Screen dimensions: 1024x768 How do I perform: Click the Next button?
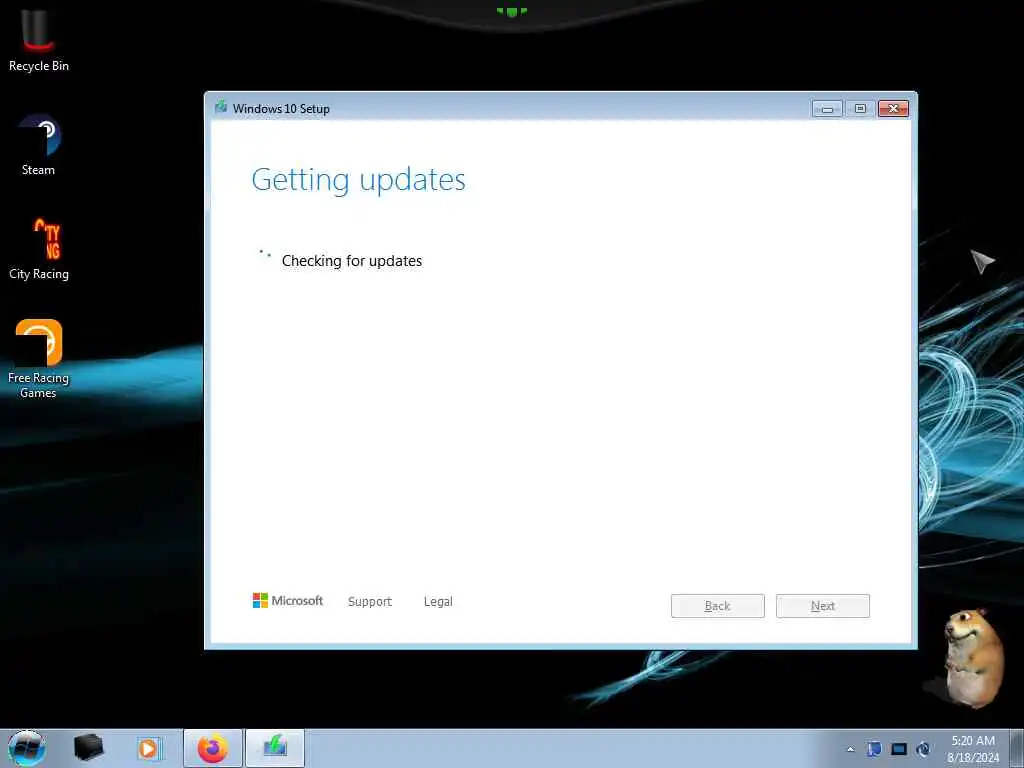tap(823, 606)
